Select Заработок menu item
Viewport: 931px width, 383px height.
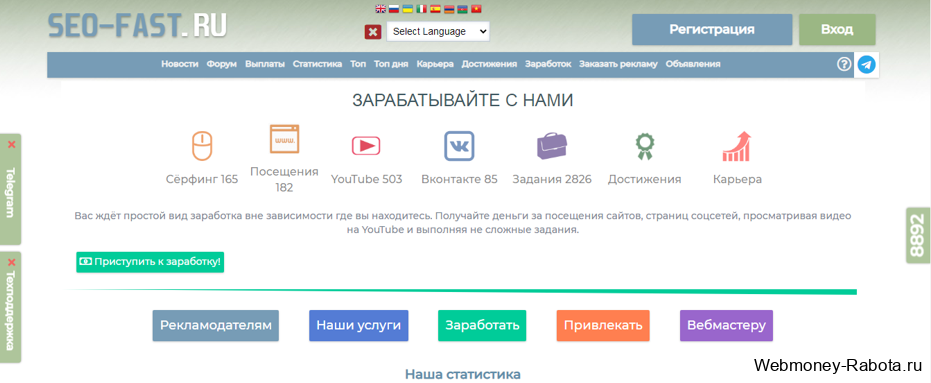(x=548, y=64)
